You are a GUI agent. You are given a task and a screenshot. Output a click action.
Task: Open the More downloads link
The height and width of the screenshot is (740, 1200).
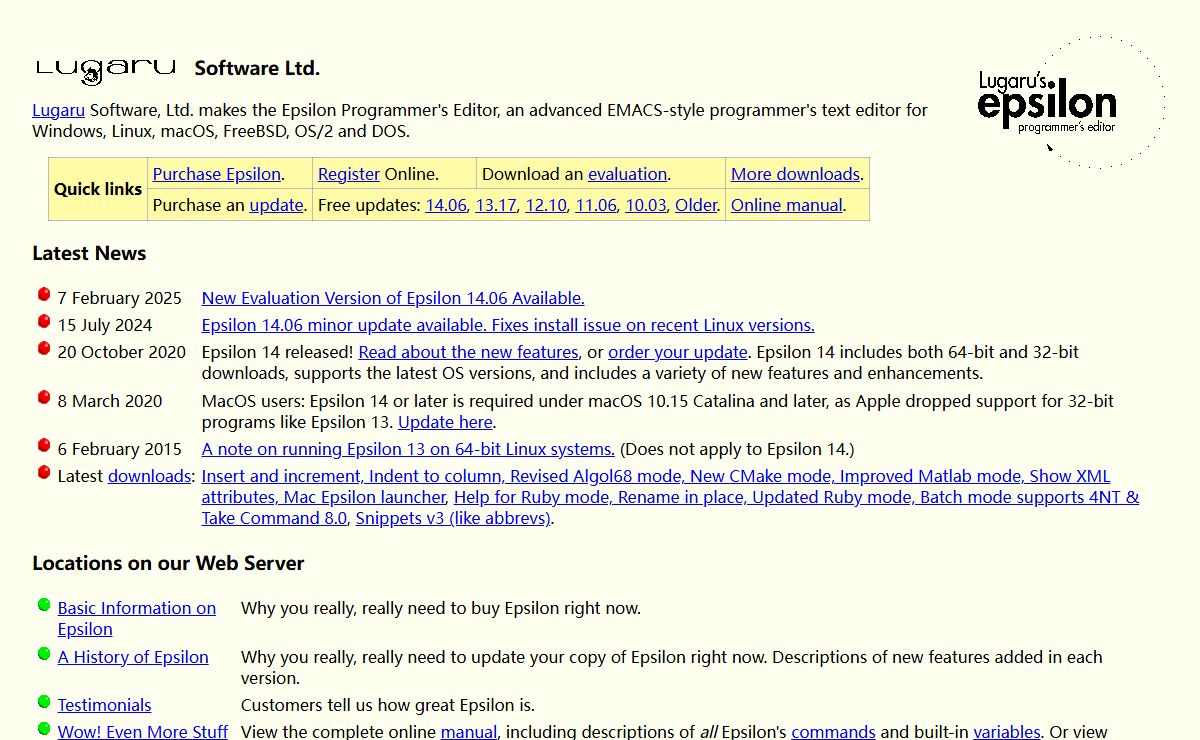click(795, 174)
